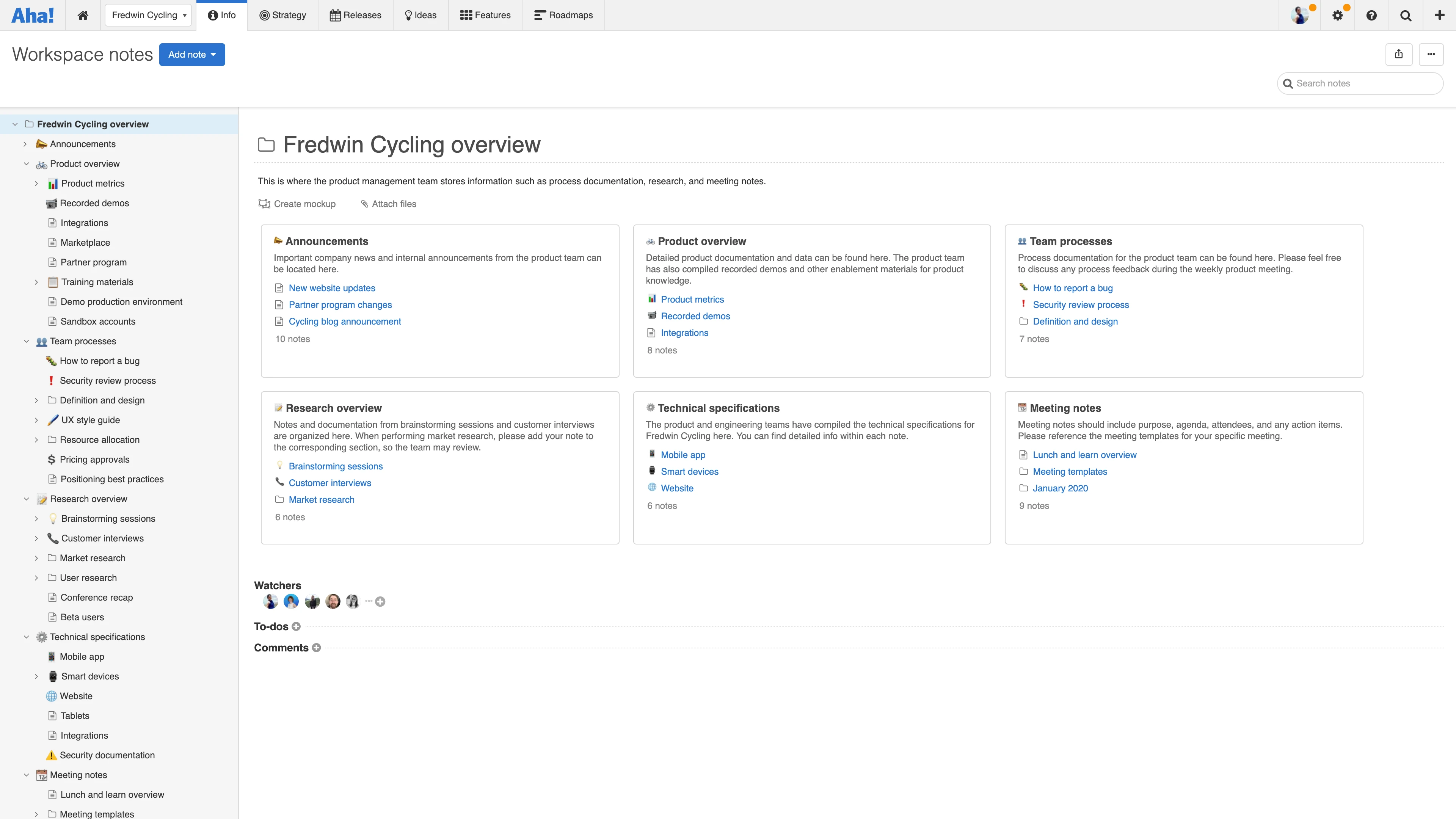Open the Releases menu tab
1456x819 pixels.
(x=356, y=15)
